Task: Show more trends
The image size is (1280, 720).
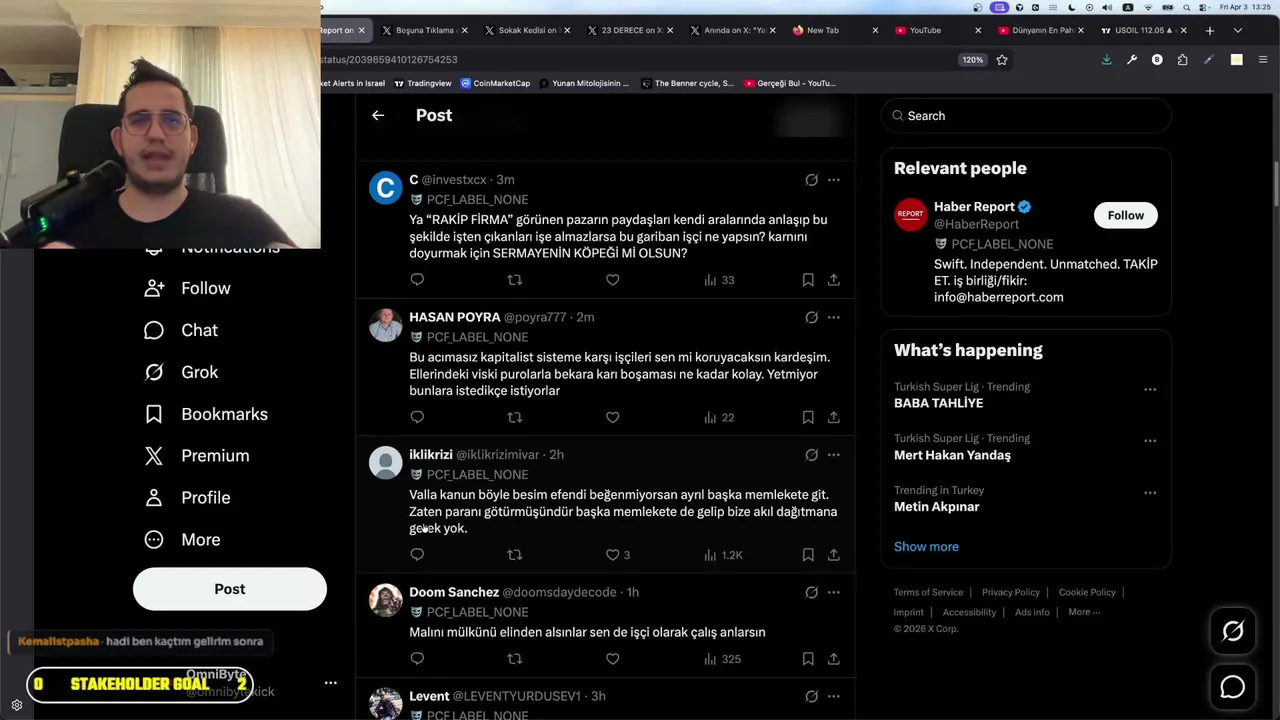Action: tap(926, 547)
